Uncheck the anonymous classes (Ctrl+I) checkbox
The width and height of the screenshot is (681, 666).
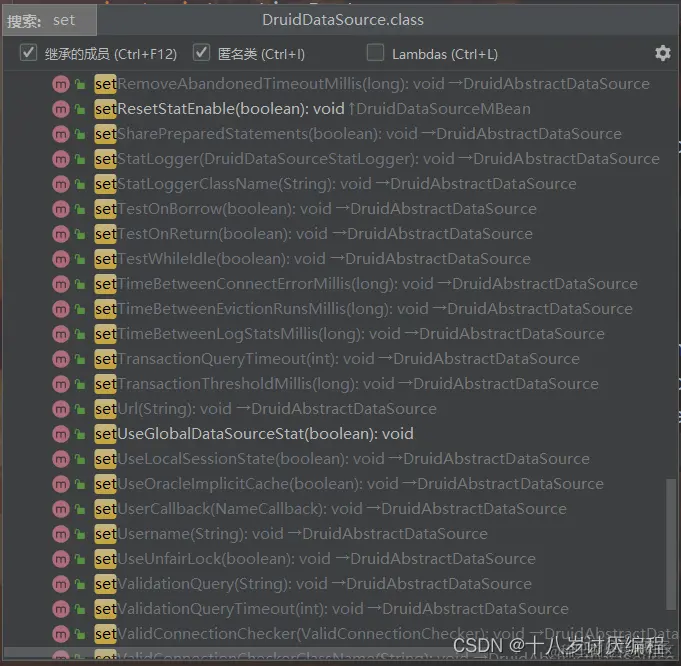[x=202, y=53]
